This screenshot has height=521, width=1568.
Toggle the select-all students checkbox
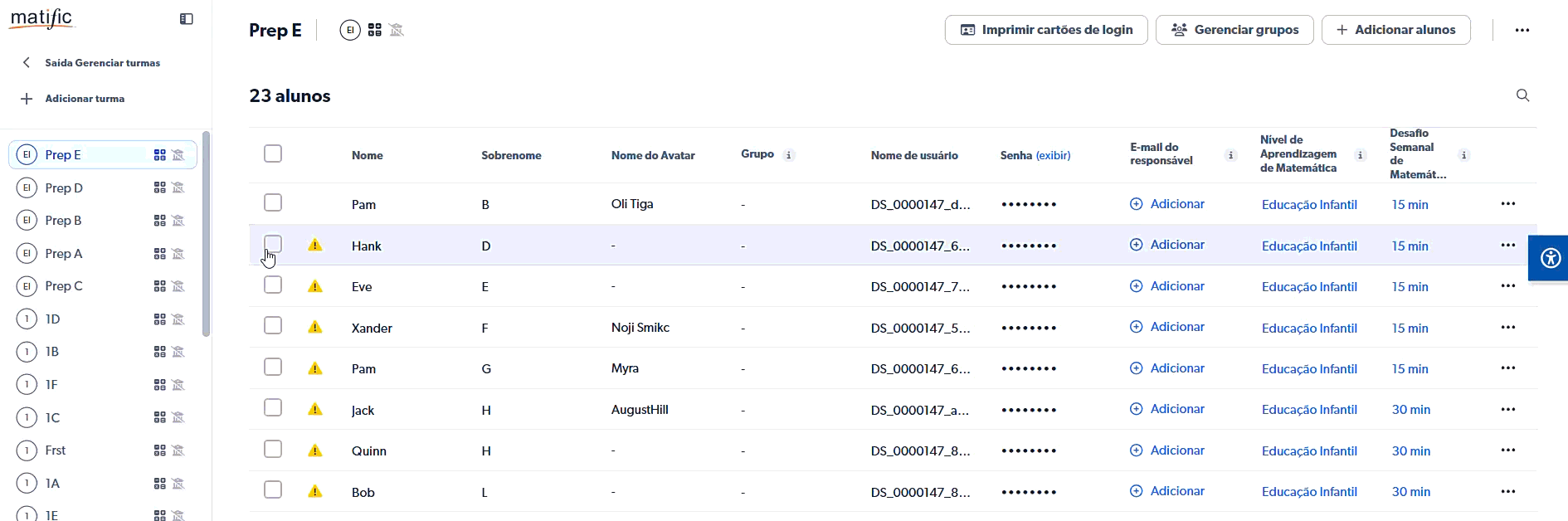click(x=273, y=154)
